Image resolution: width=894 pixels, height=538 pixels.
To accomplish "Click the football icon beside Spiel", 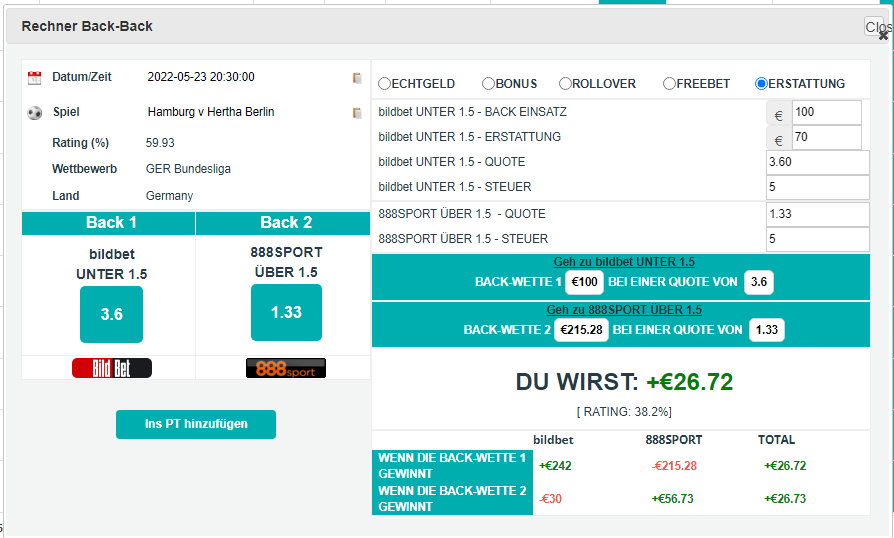I will click(x=35, y=113).
